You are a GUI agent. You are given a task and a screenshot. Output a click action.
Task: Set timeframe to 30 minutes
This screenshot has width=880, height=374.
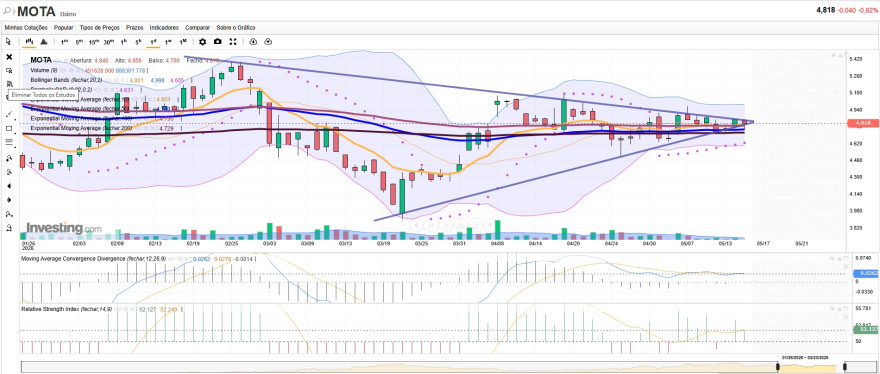pos(109,42)
